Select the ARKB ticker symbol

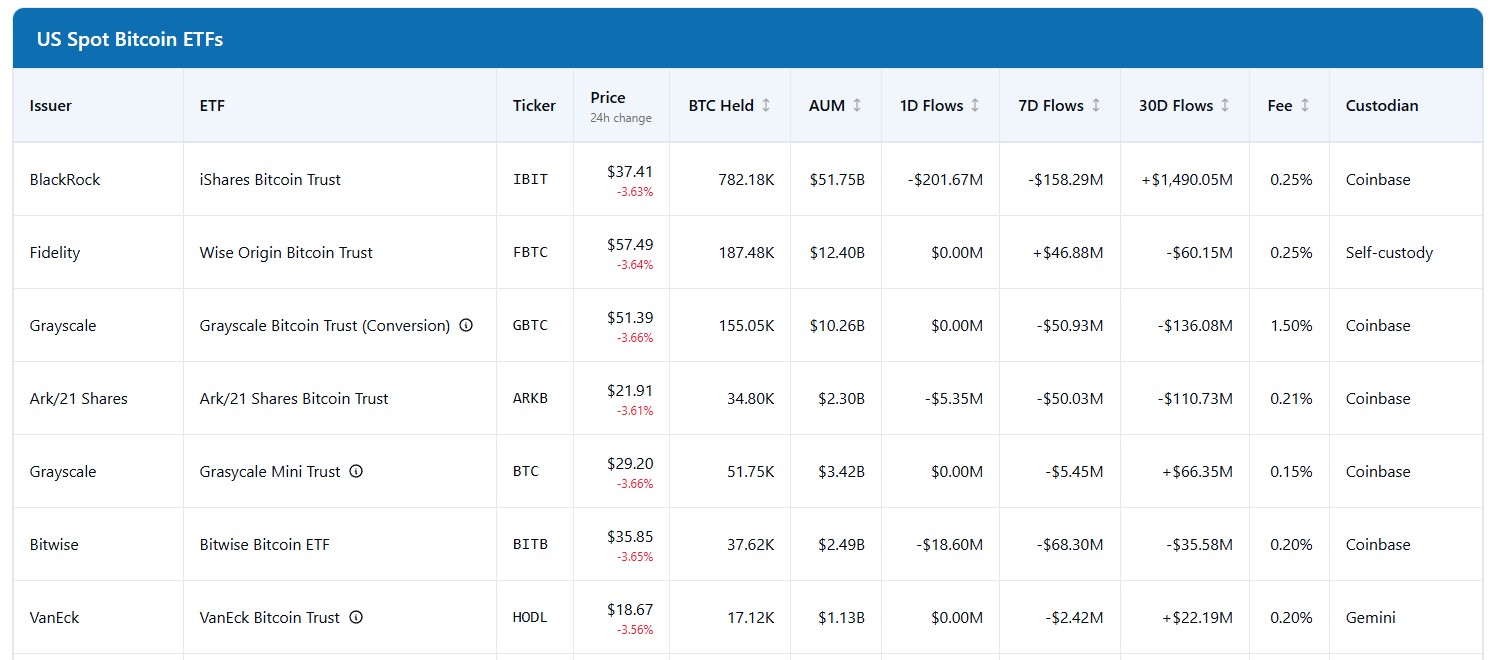[530, 398]
